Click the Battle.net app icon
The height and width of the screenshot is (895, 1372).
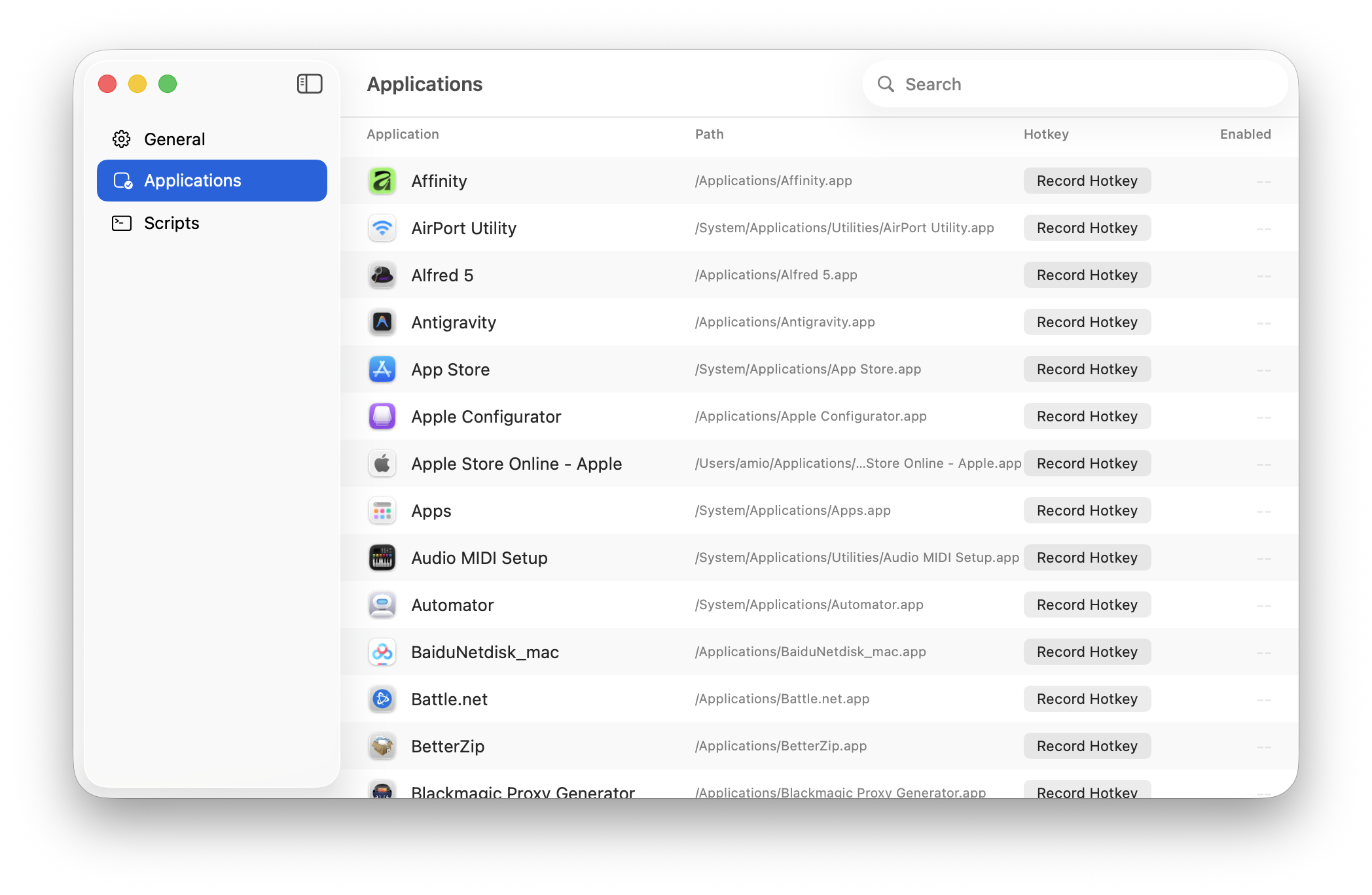(382, 699)
